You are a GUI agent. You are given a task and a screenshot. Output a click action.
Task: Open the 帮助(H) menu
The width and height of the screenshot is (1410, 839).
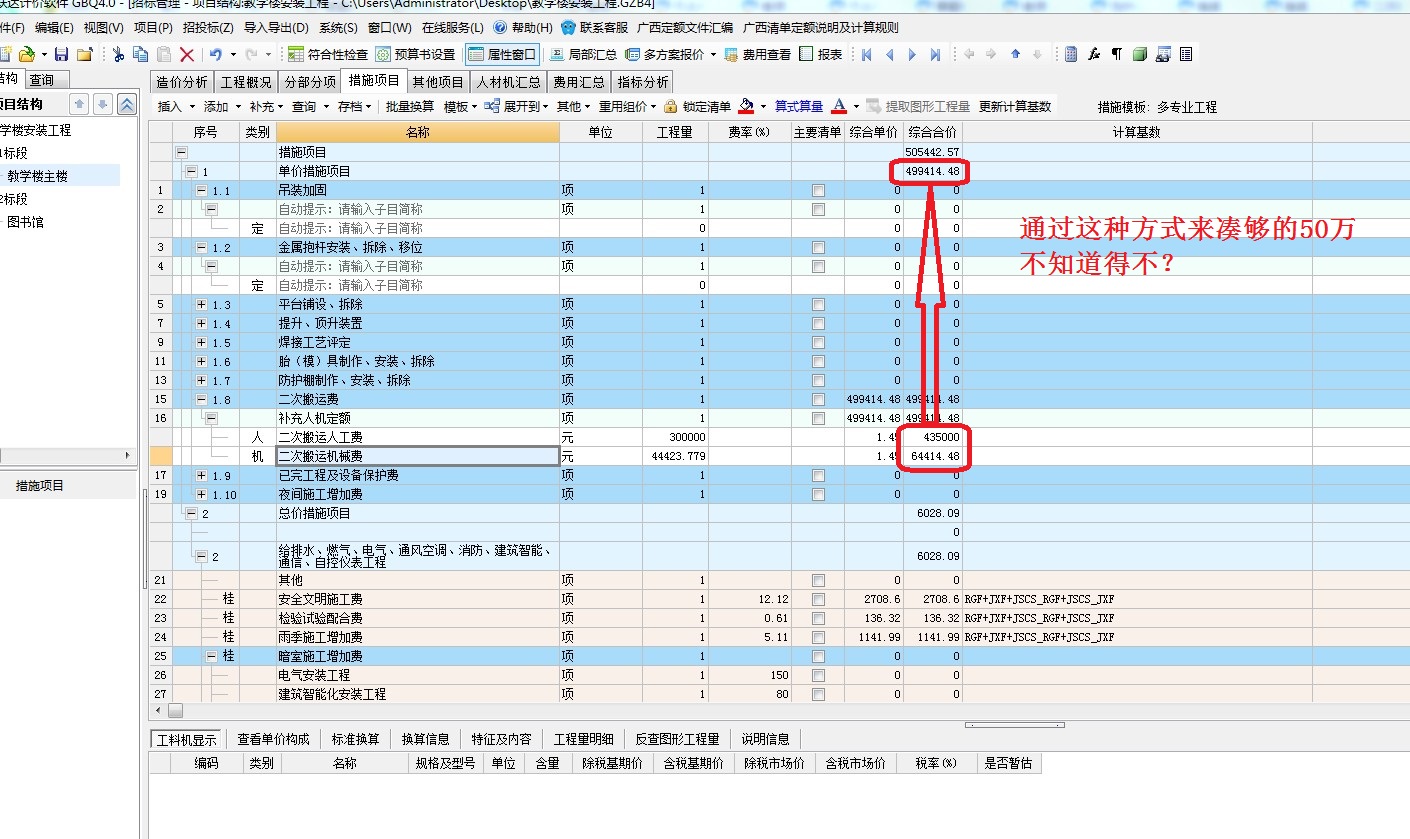[x=524, y=28]
